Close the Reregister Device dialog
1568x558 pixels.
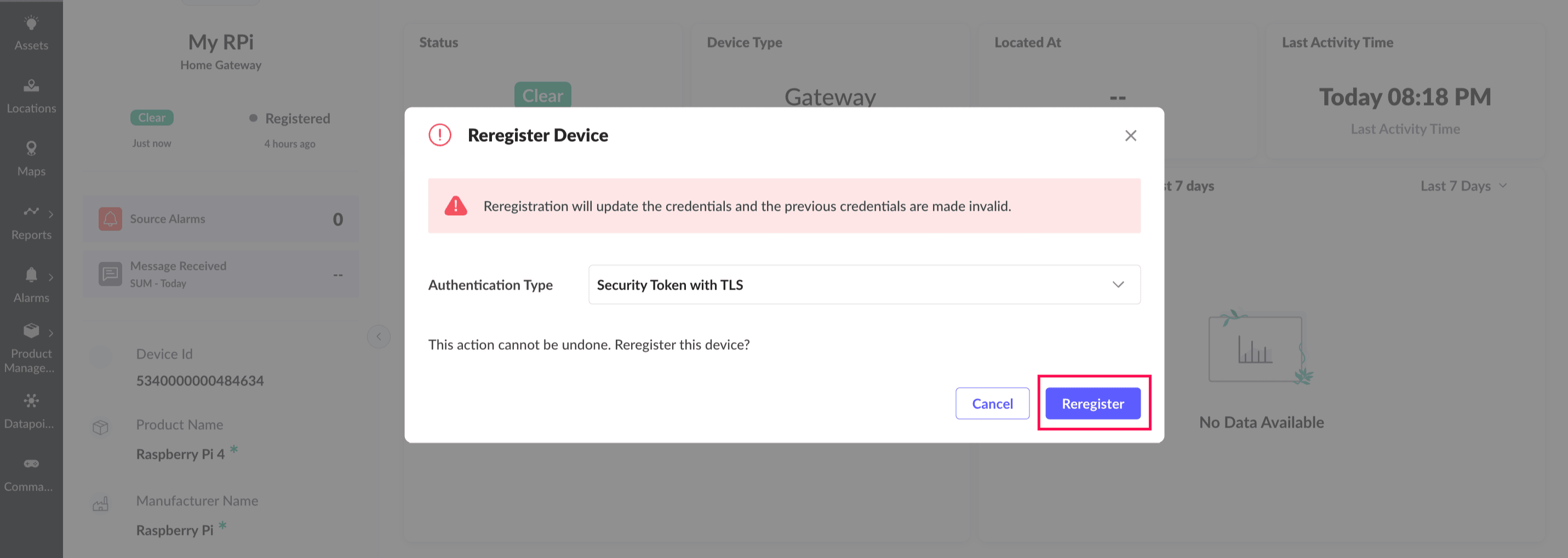(1130, 136)
